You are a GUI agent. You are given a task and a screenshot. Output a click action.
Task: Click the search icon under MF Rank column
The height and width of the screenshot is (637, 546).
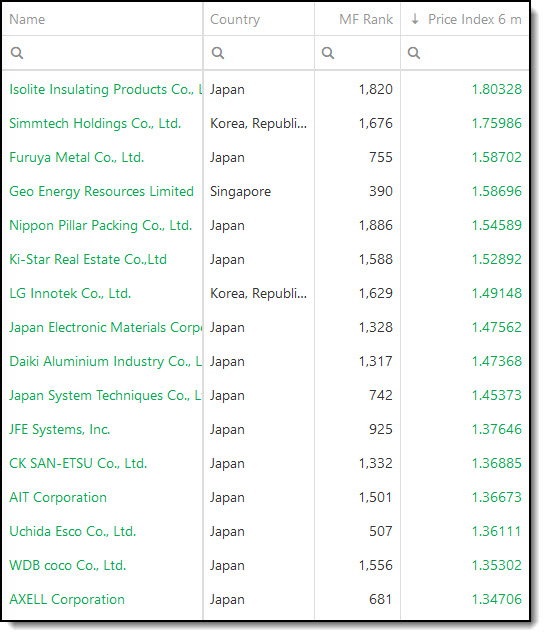pyautogui.click(x=328, y=53)
